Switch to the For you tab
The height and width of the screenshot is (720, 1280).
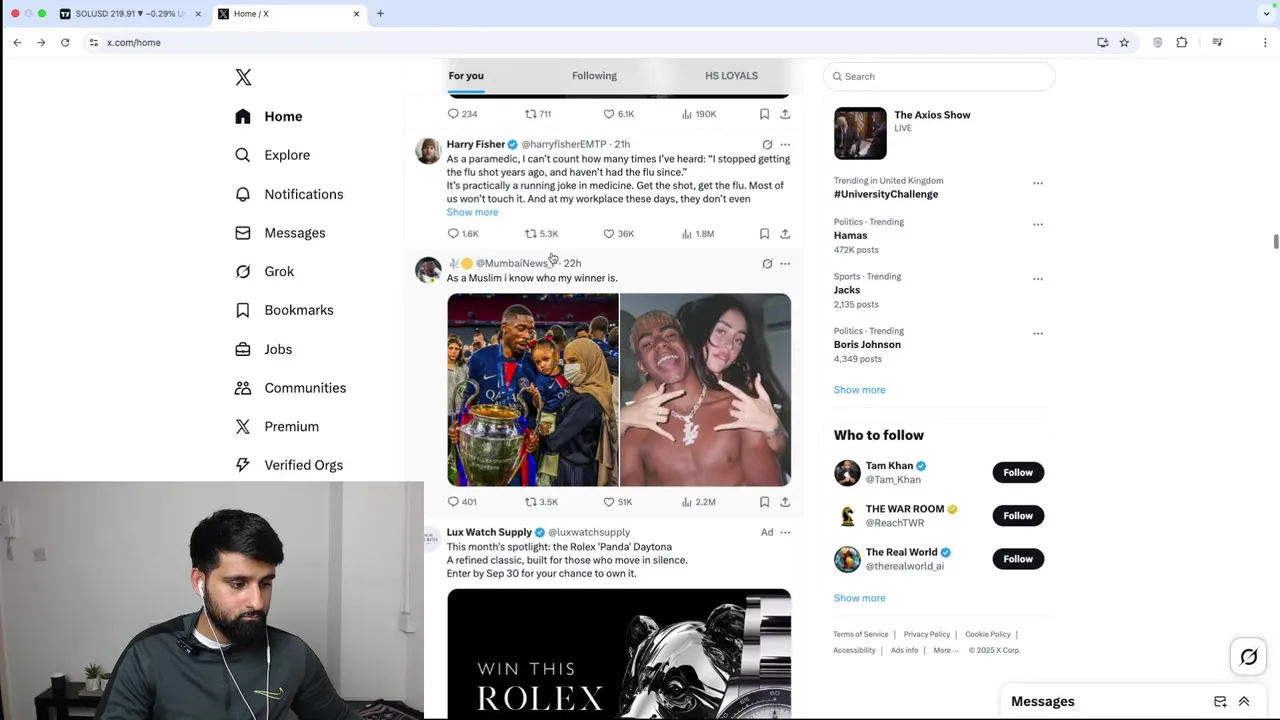(466, 76)
